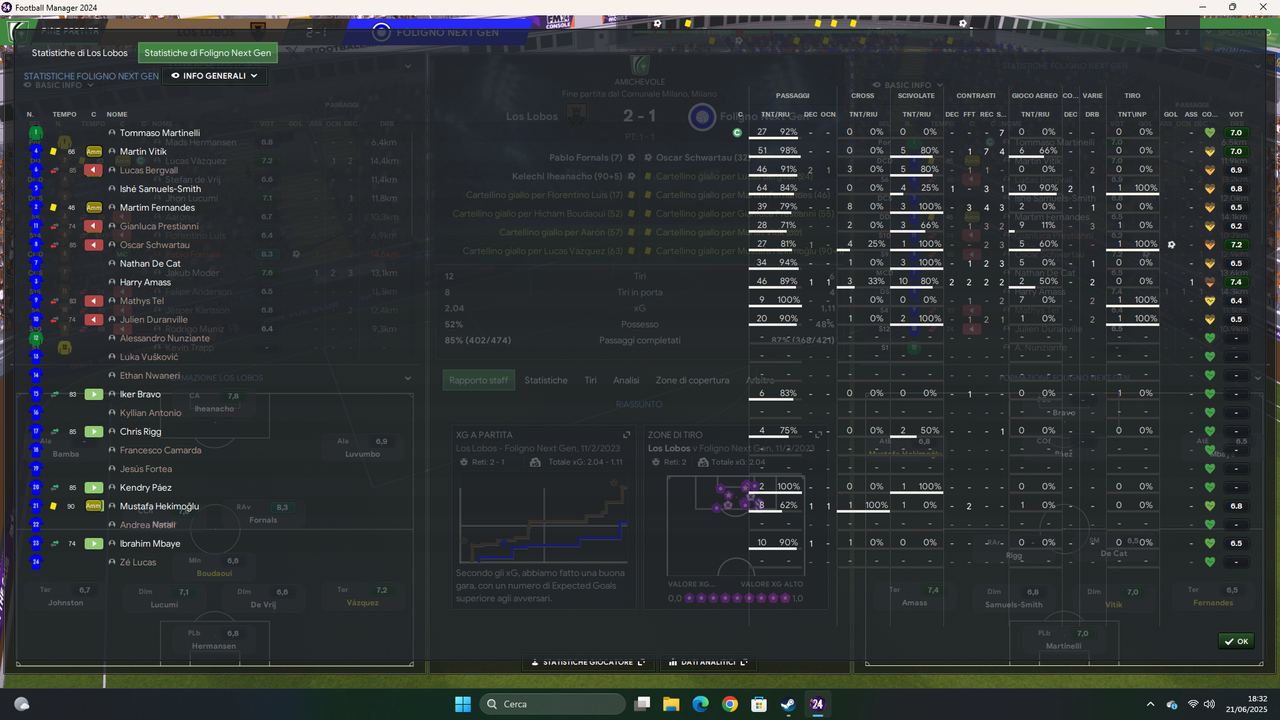
Task: Click the 7.4 rating for Harry Amass
Action: (x=1236, y=283)
